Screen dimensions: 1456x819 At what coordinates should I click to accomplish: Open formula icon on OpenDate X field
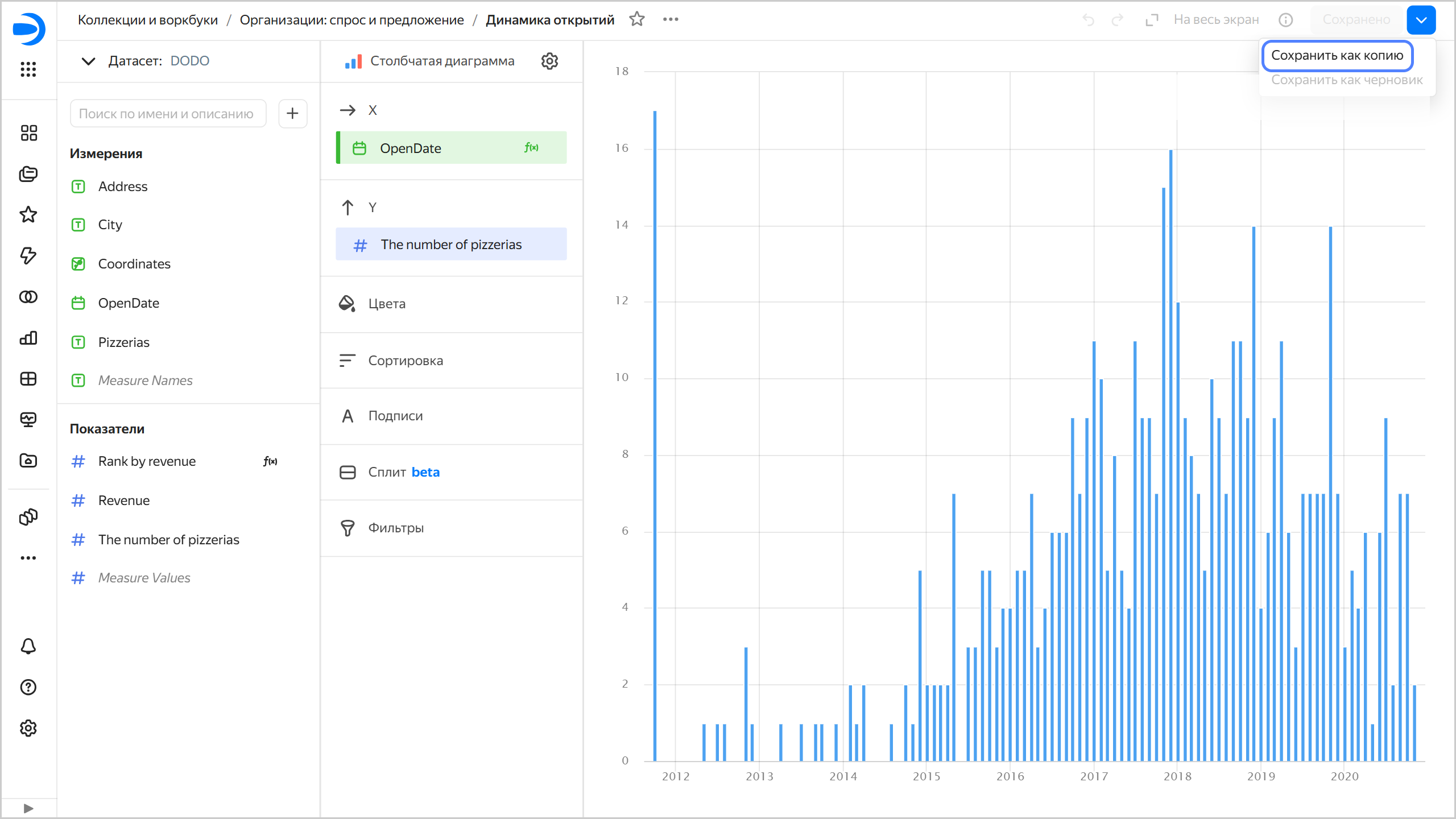tap(531, 148)
